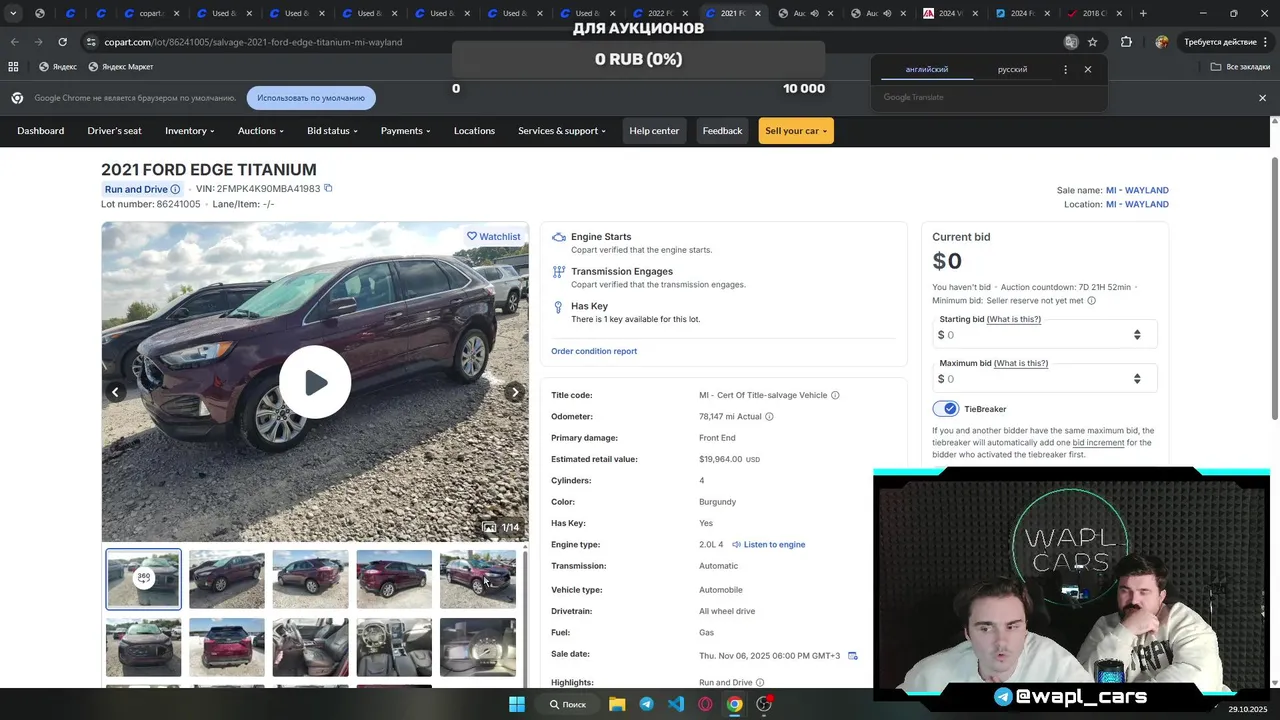
Task: Click the page vertical scrollbar
Action: coord(1274,288)
